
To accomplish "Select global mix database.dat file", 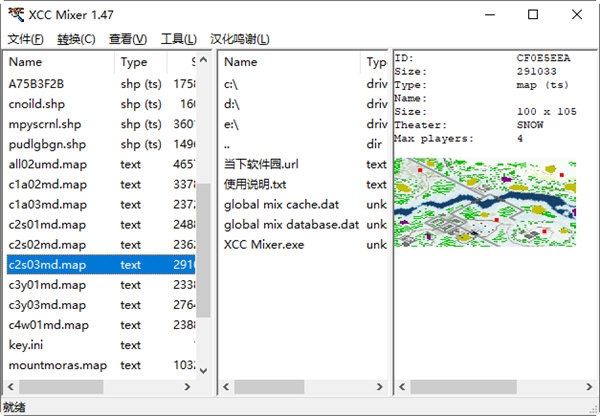I will [304, 225].
